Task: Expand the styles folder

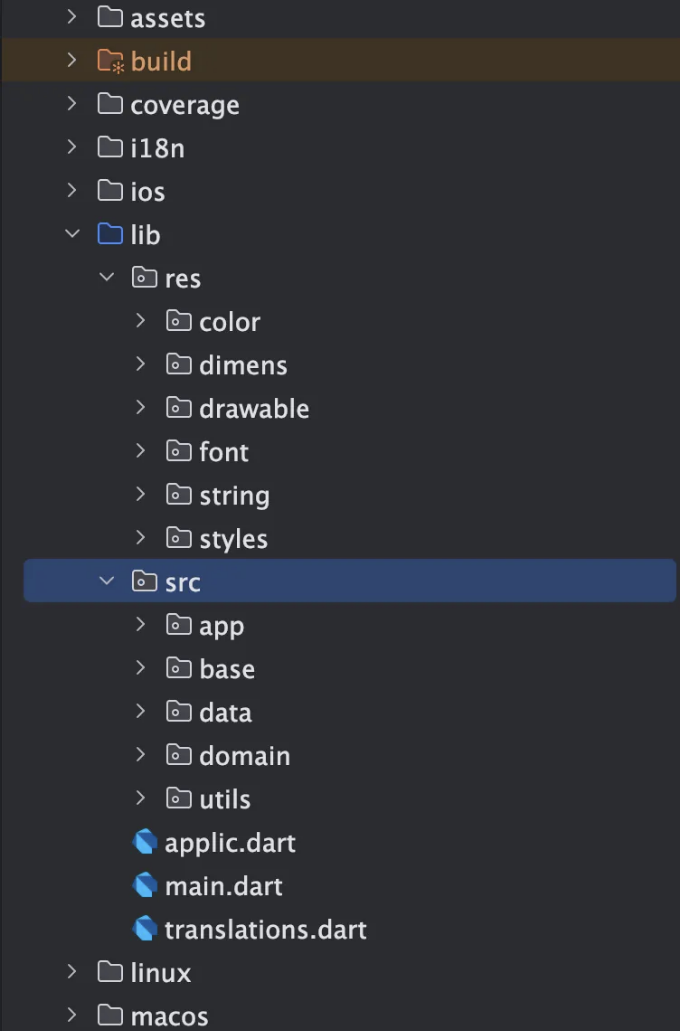Action: tap(140, 537)
